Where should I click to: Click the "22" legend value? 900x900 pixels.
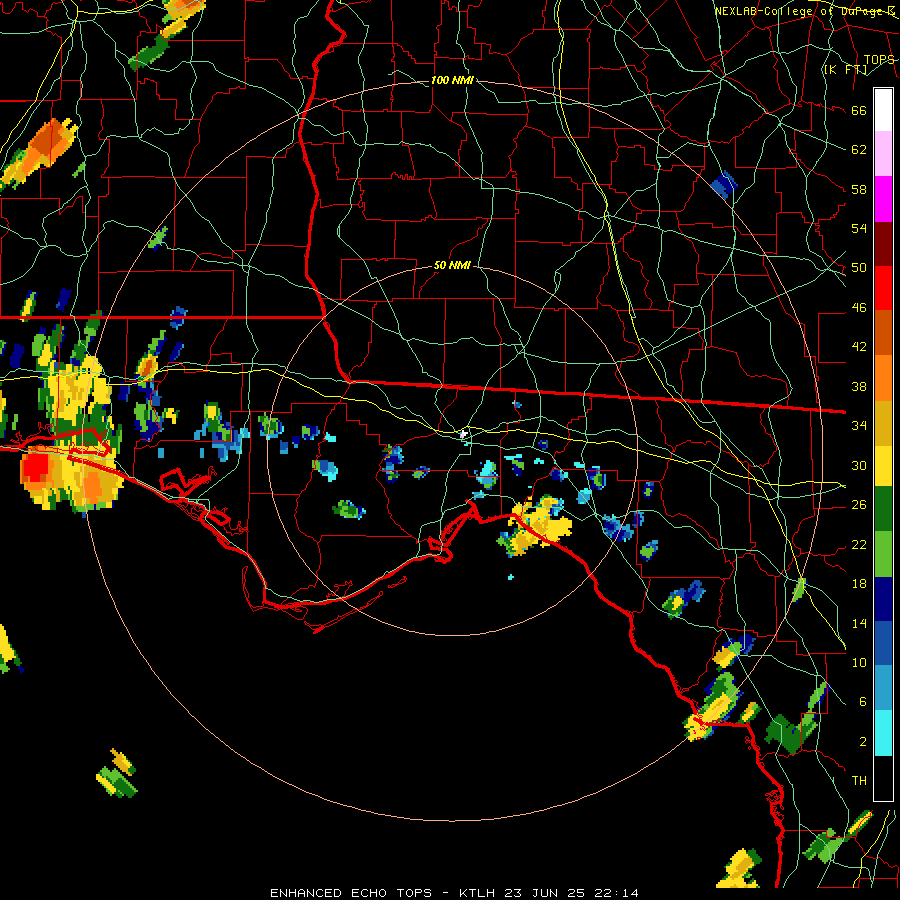(x=859, y=544)
